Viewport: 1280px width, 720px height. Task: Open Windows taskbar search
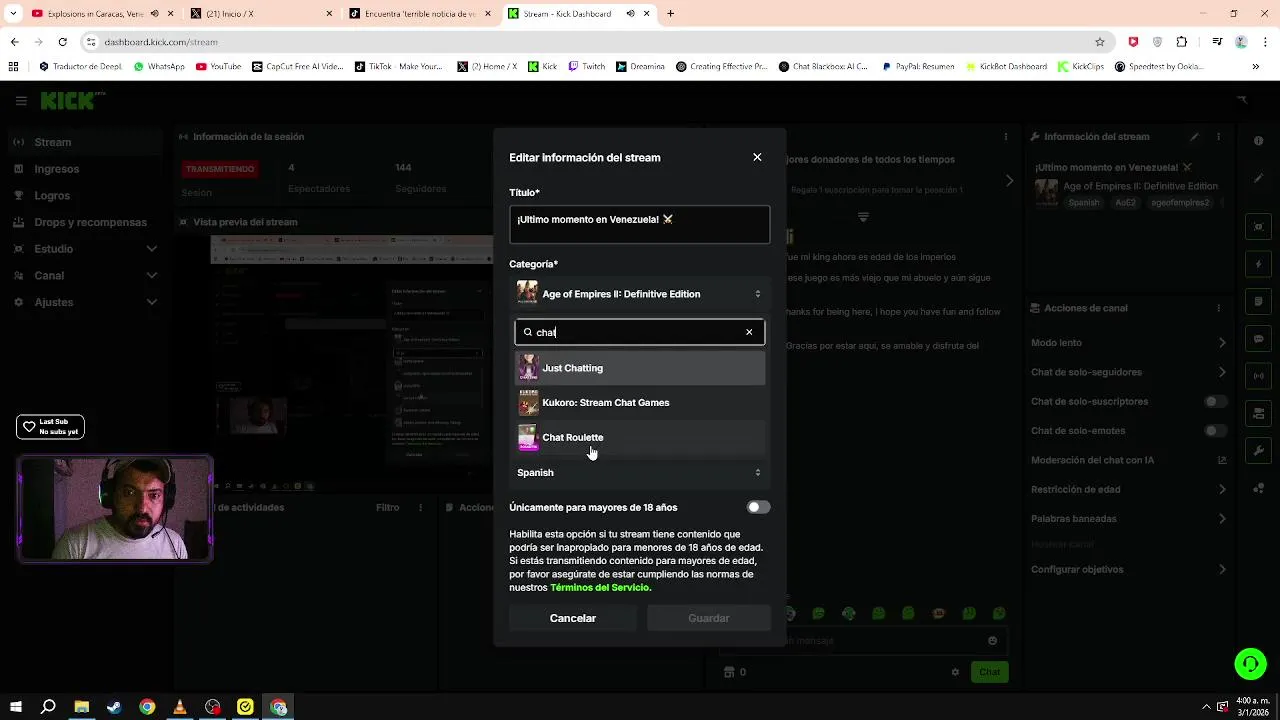tap(48, 707)
